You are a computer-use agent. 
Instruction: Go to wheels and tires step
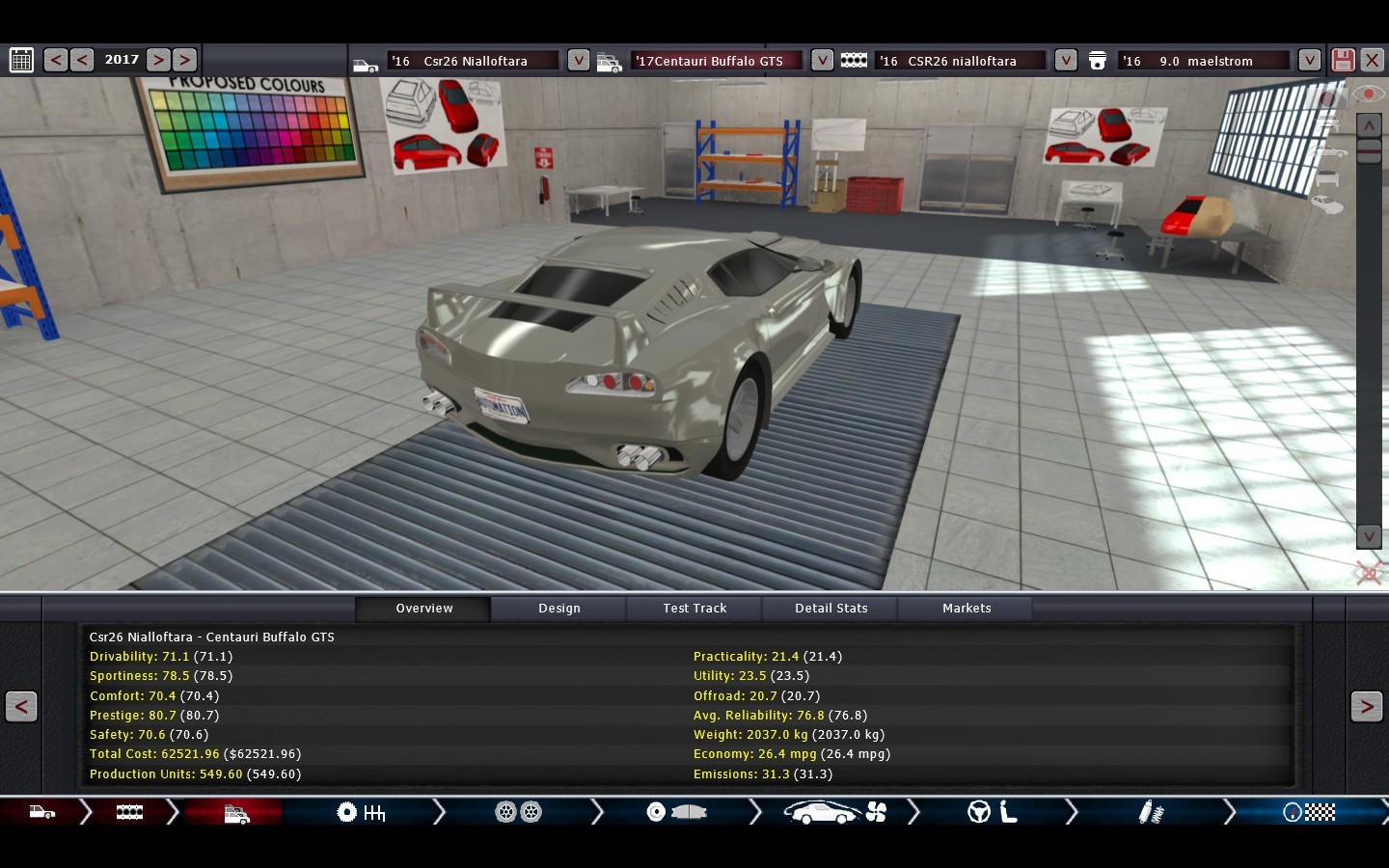(x=518, y=813)
